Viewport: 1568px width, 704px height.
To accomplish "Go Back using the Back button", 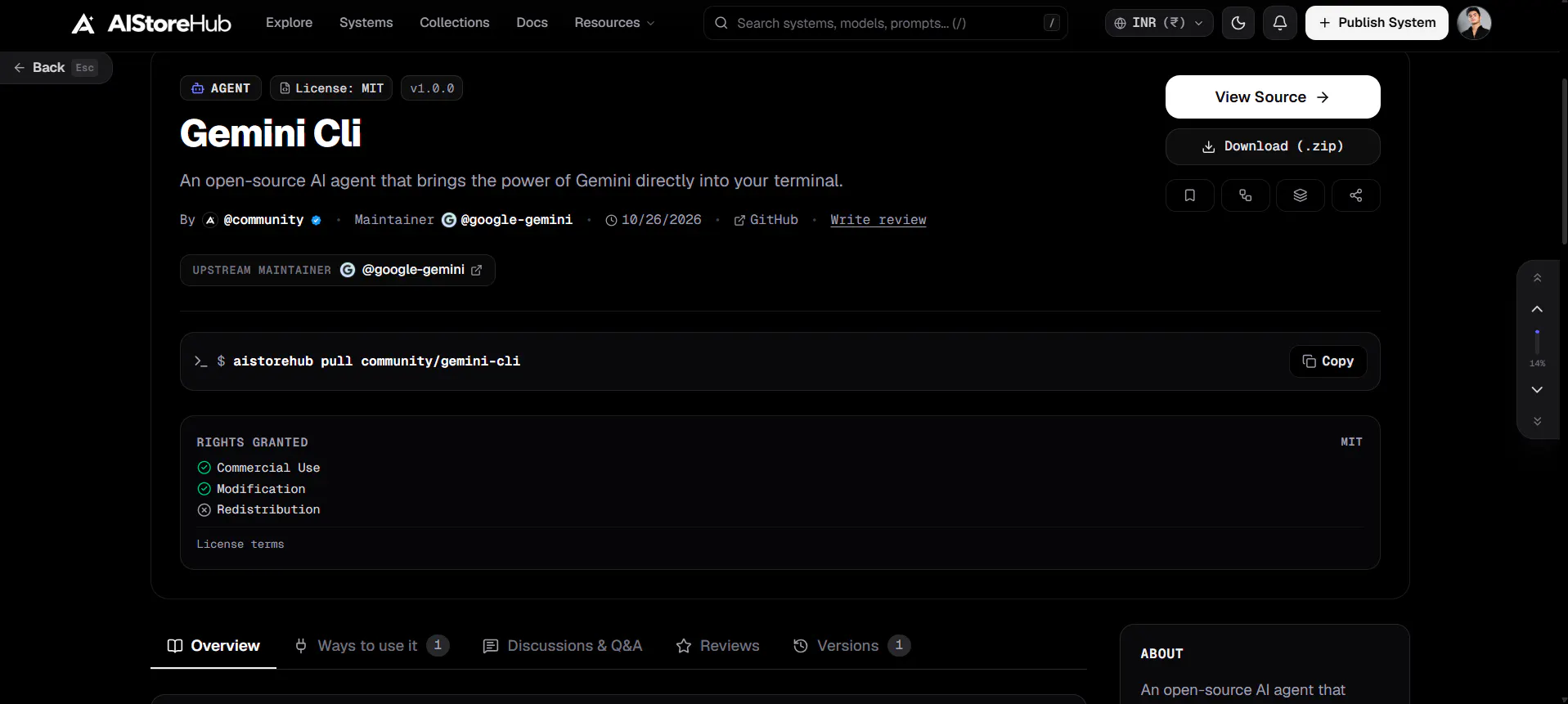I will [55, 68].
